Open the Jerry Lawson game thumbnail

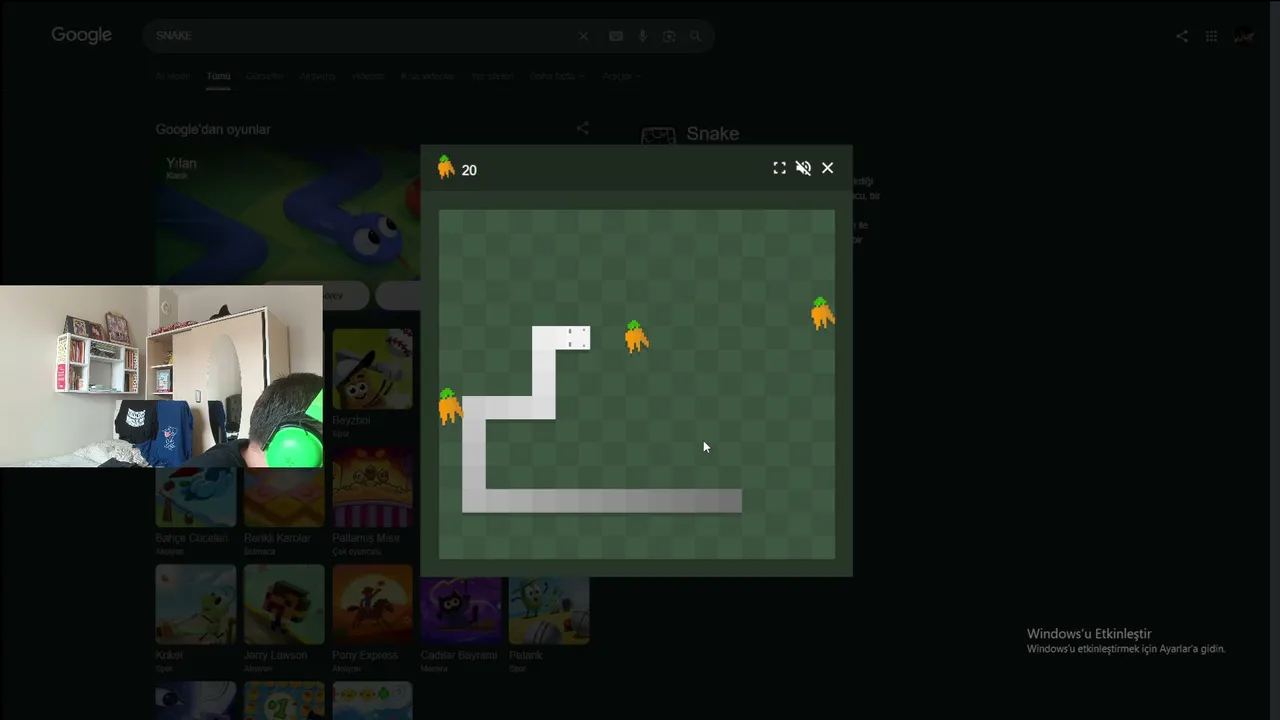click(284, 604)
